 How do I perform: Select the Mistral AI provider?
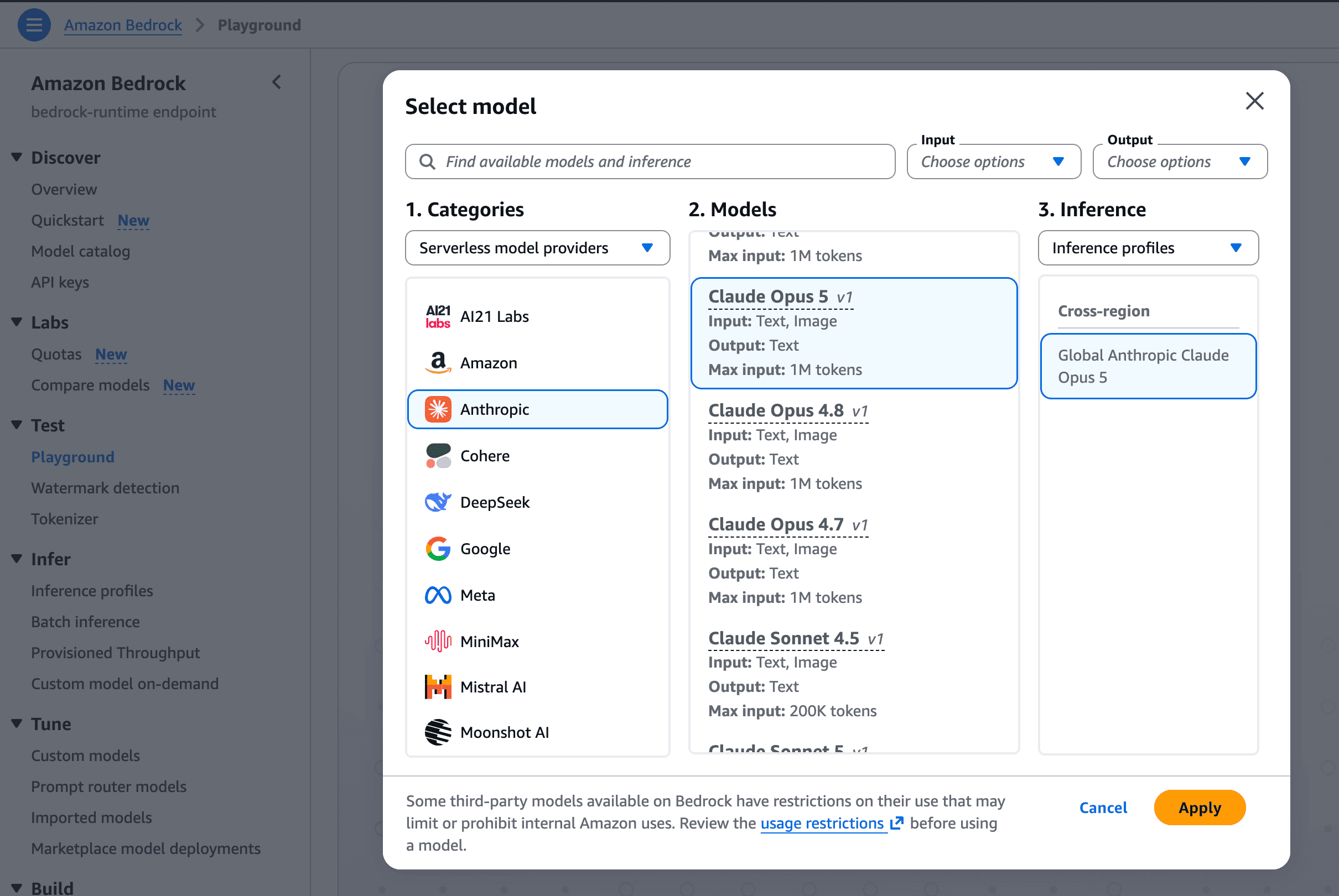pyautogui.click(x=537, y=687)
